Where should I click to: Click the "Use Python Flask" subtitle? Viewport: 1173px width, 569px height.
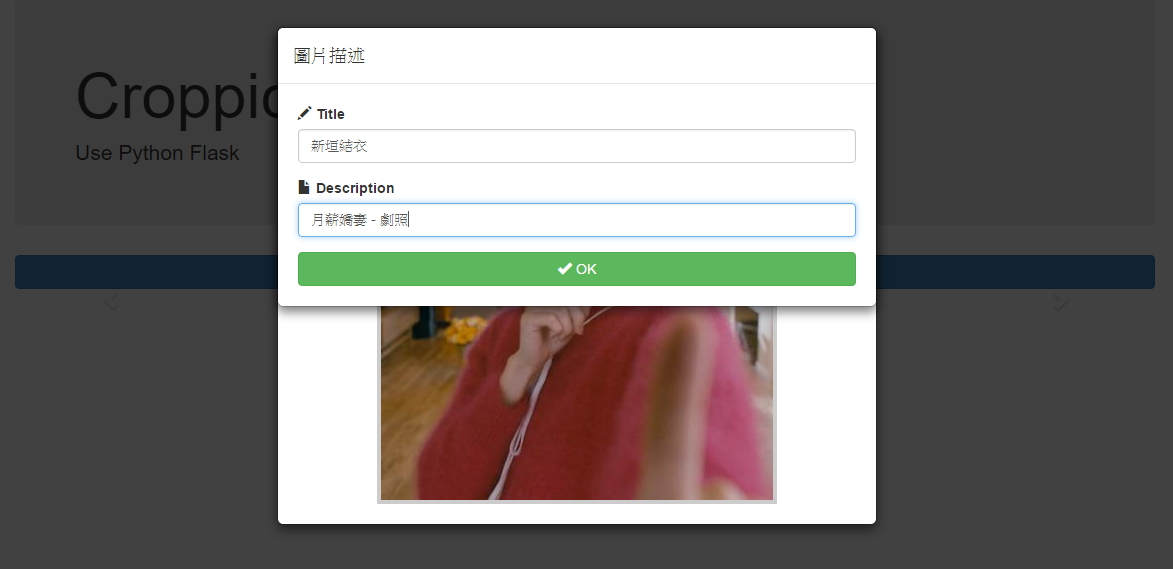(x=157, y=153)
